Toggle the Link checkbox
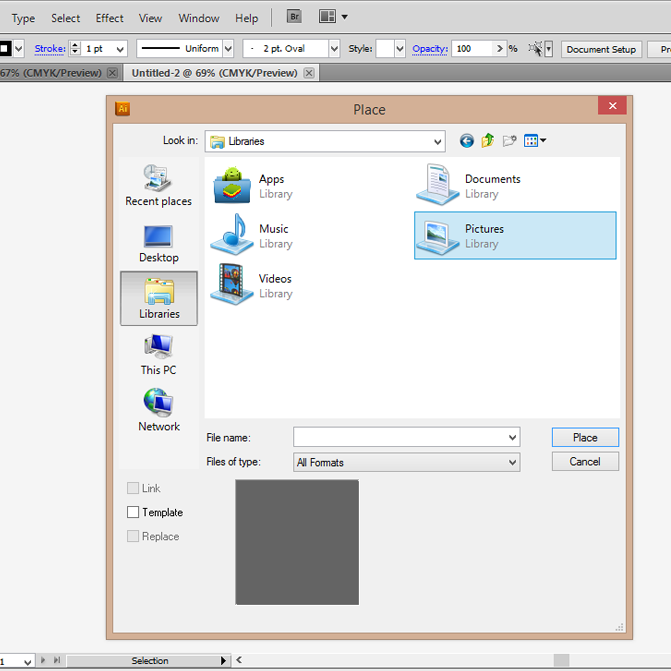The width and height of the screenshot is (671, 671). point(133,488)
